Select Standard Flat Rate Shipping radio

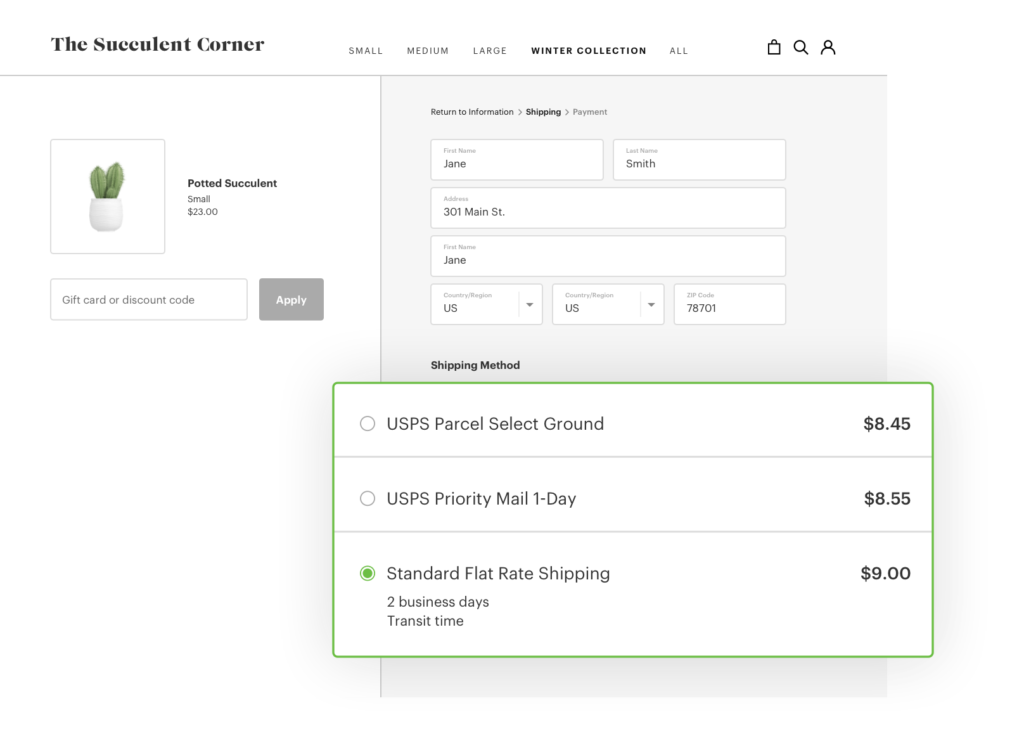(x=367, y=574)
